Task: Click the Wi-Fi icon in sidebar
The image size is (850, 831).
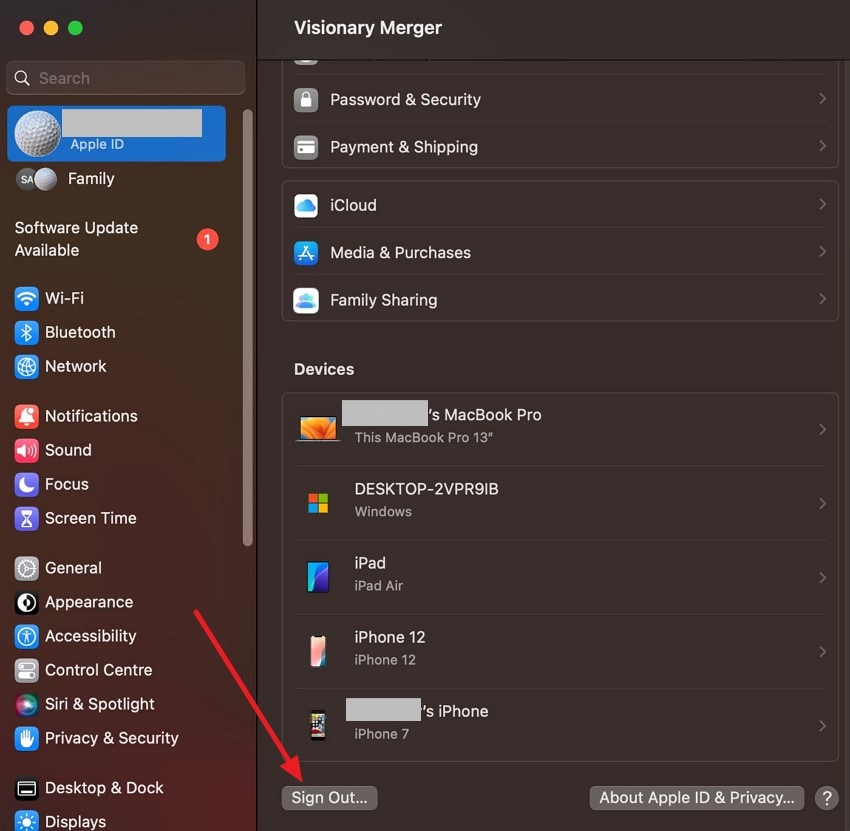Action: (x=26, y=298)
